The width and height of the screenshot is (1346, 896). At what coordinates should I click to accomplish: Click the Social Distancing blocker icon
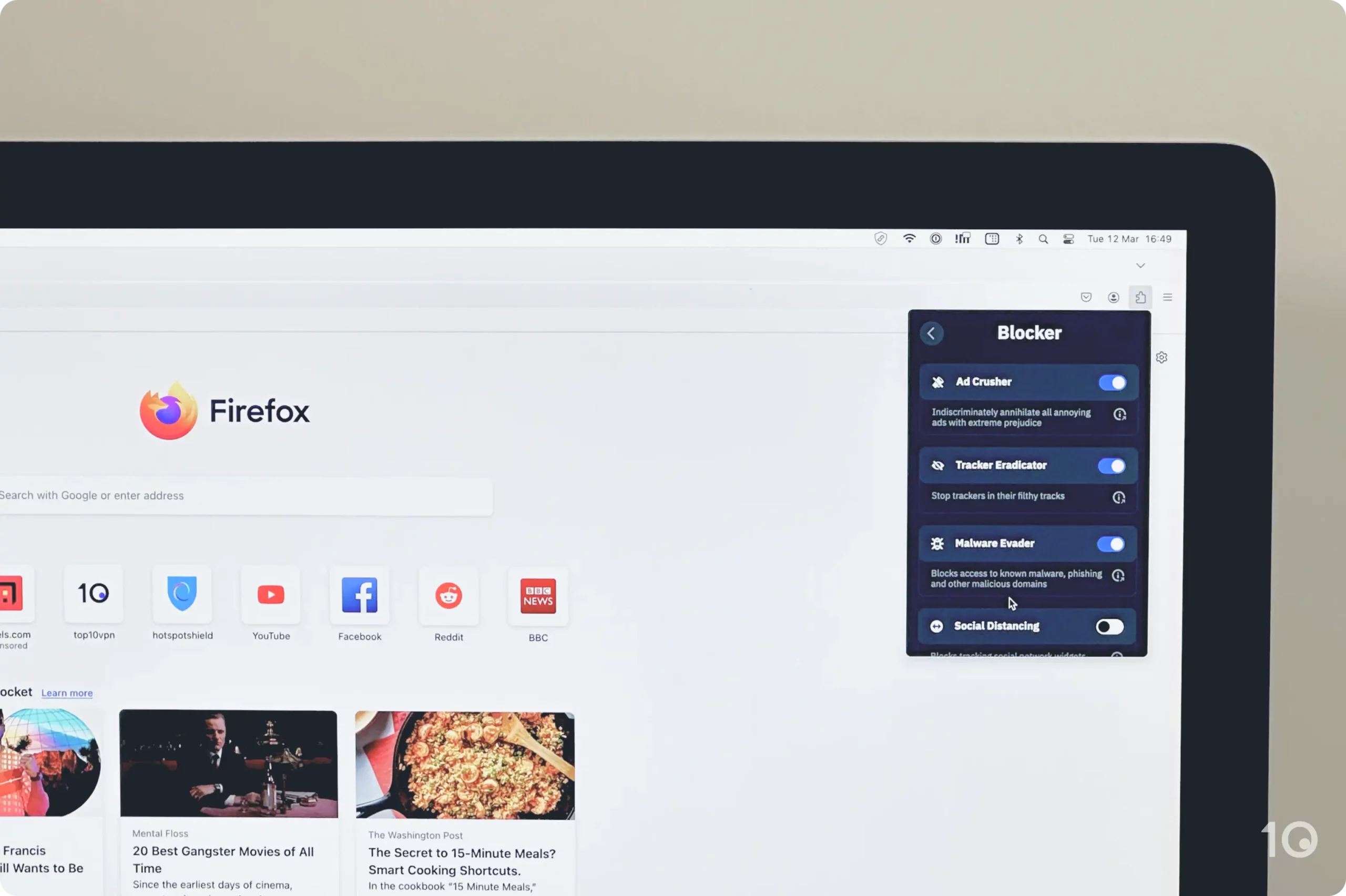click(x=935, y=625)
